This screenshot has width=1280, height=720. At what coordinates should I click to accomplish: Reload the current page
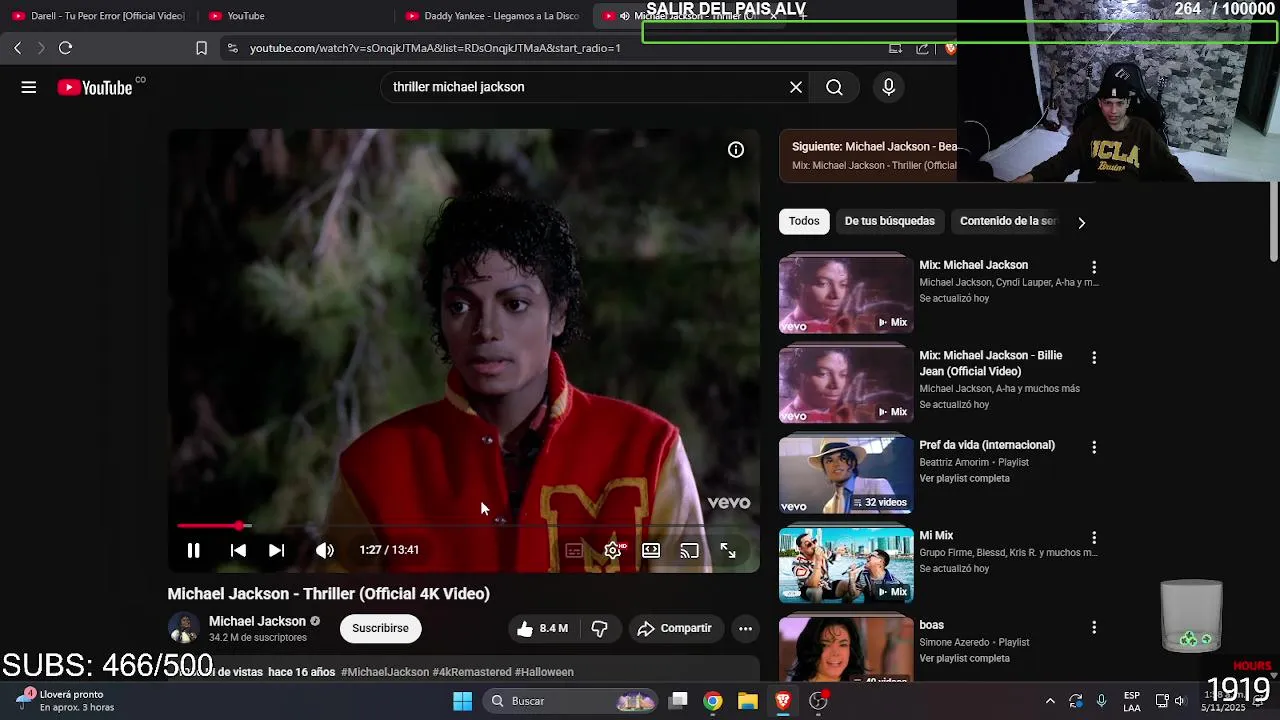pos(65,48)
